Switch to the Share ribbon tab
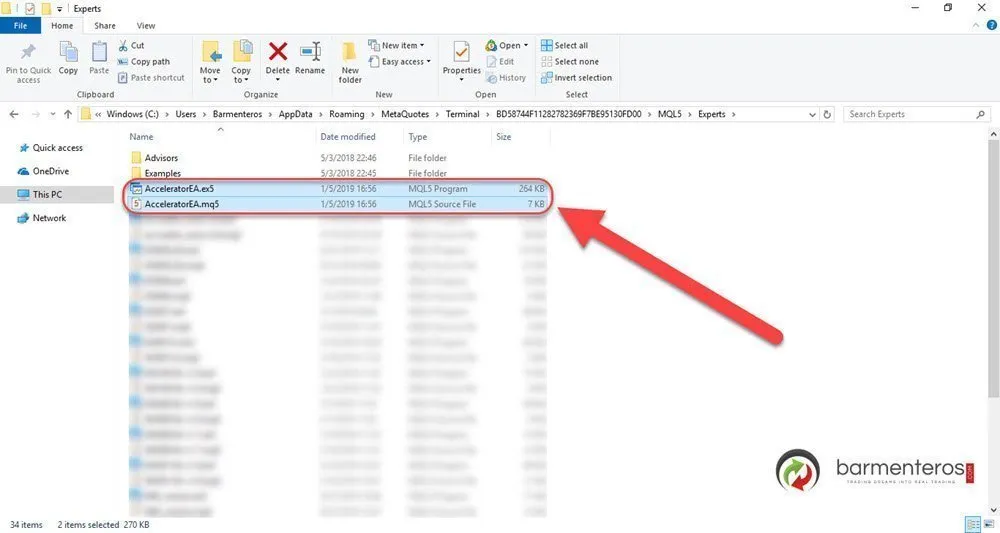Screen dimensions: 1000x533 click(x=105, y=26)
